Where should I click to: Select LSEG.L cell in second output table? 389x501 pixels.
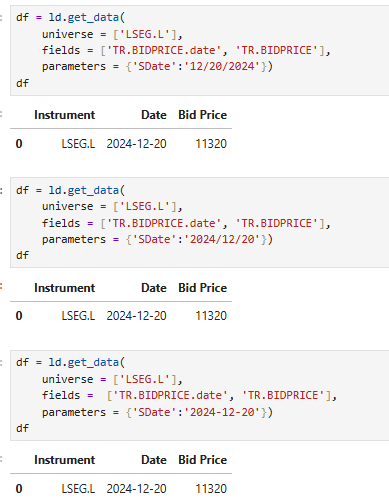tap(78, 316)
